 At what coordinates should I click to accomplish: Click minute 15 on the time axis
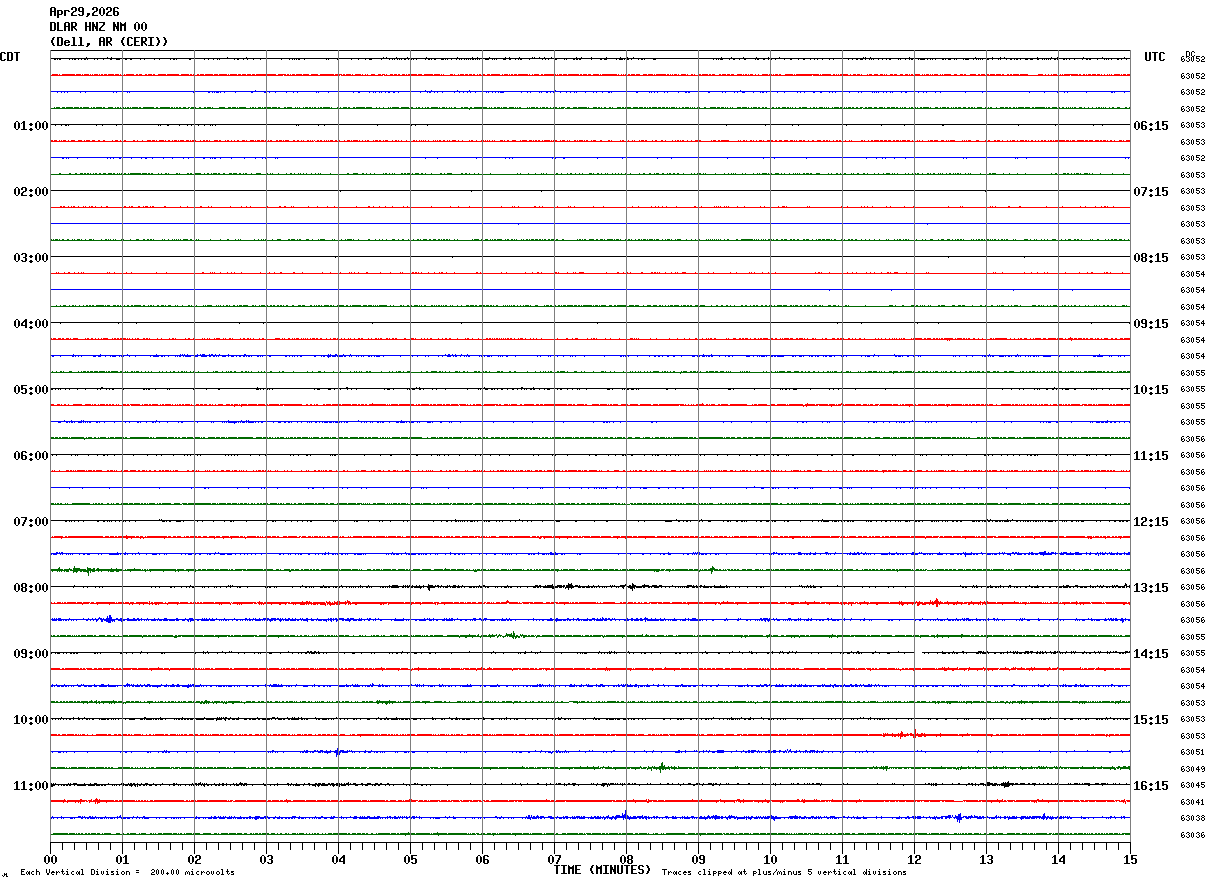click(x=1130, y=859)
